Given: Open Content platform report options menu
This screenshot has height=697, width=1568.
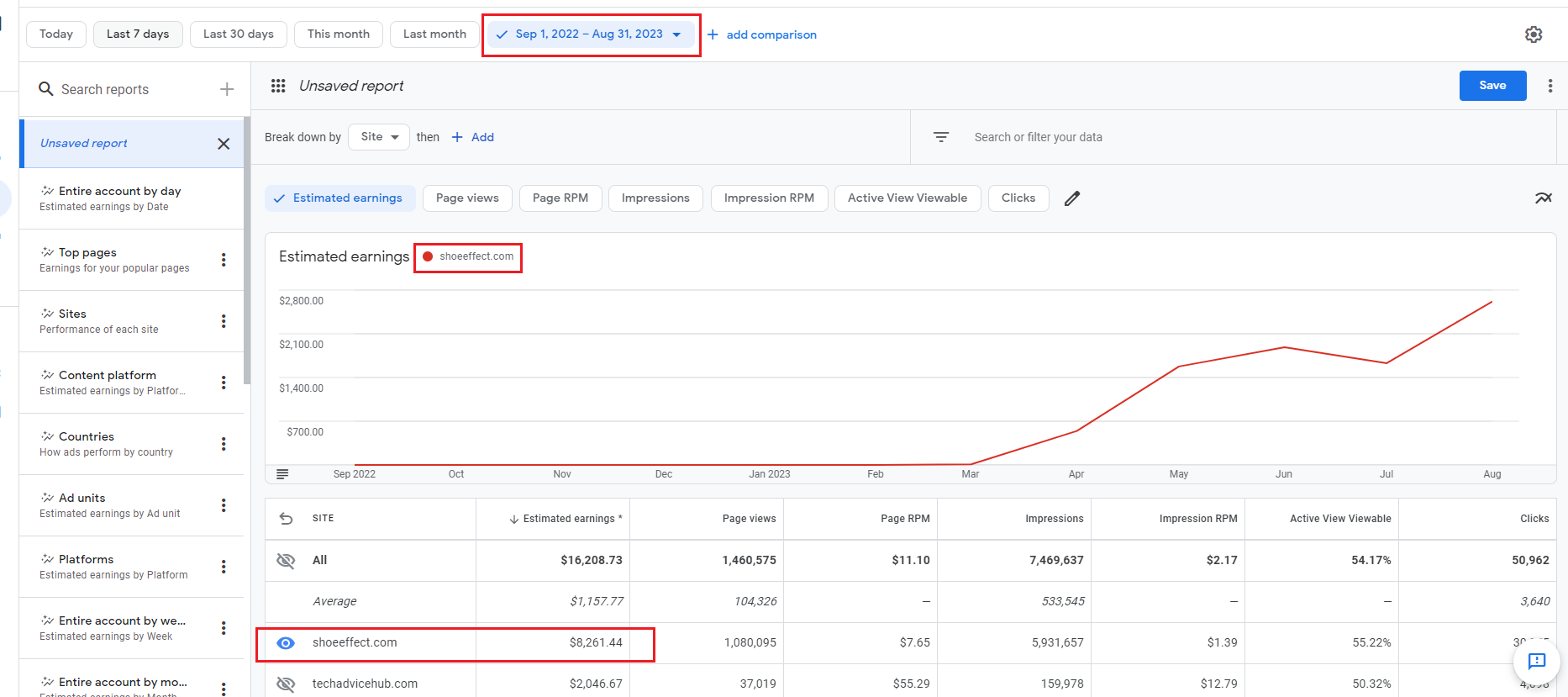Looking at the screenshot, I should (x=224, y=383).
